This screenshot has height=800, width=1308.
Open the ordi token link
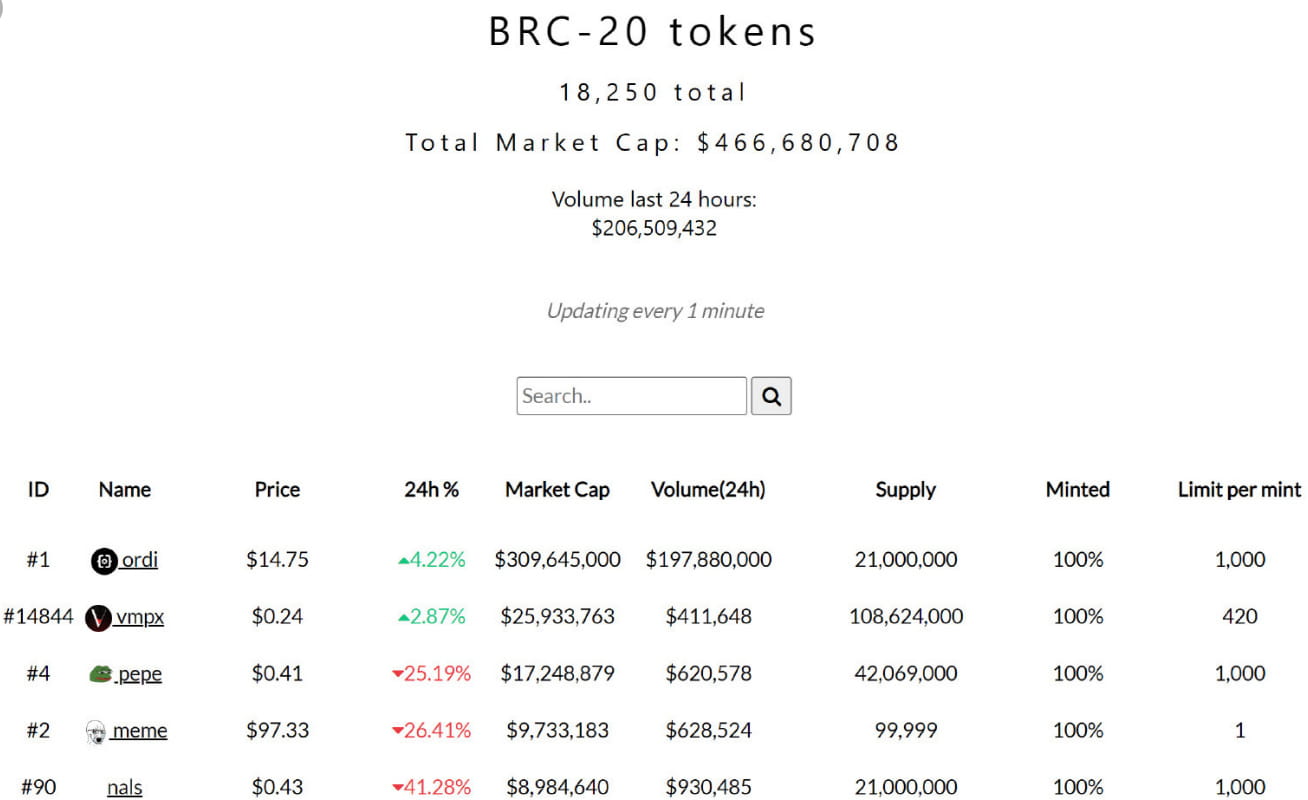click(137, 560)
